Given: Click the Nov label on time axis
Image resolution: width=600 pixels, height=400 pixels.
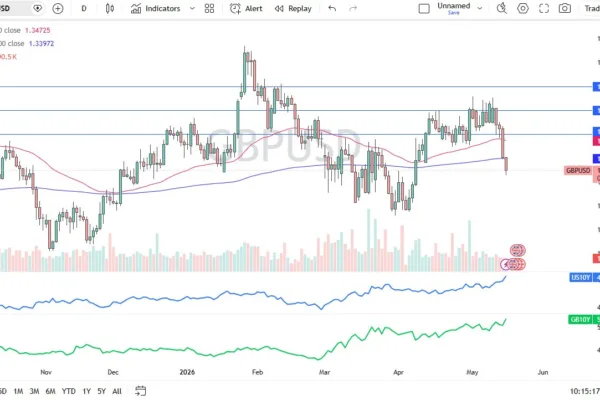Looking at the screenshot, I should pyautogui.click(x=46, y=372).
